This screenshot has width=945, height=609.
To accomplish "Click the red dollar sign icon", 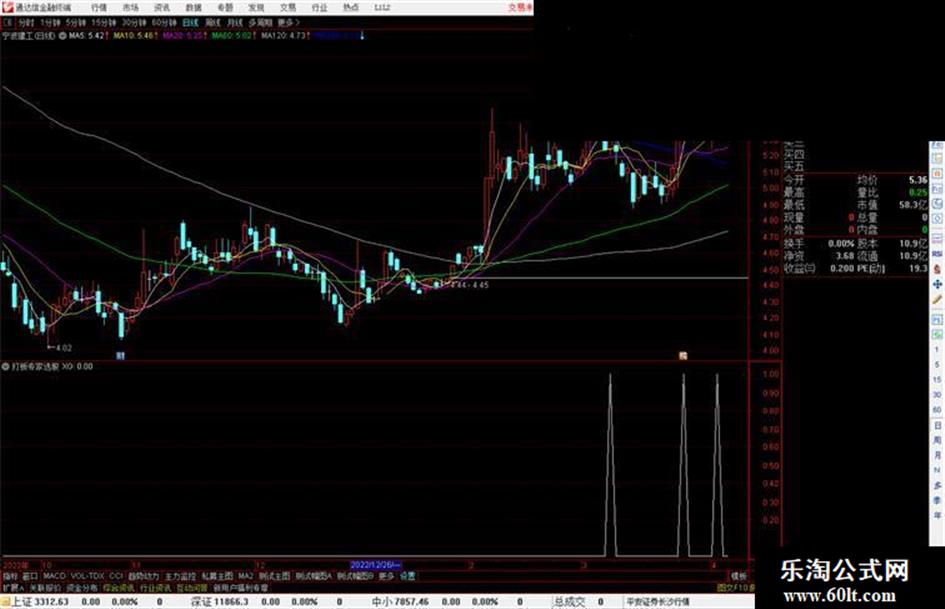I will tap(937, 269).
